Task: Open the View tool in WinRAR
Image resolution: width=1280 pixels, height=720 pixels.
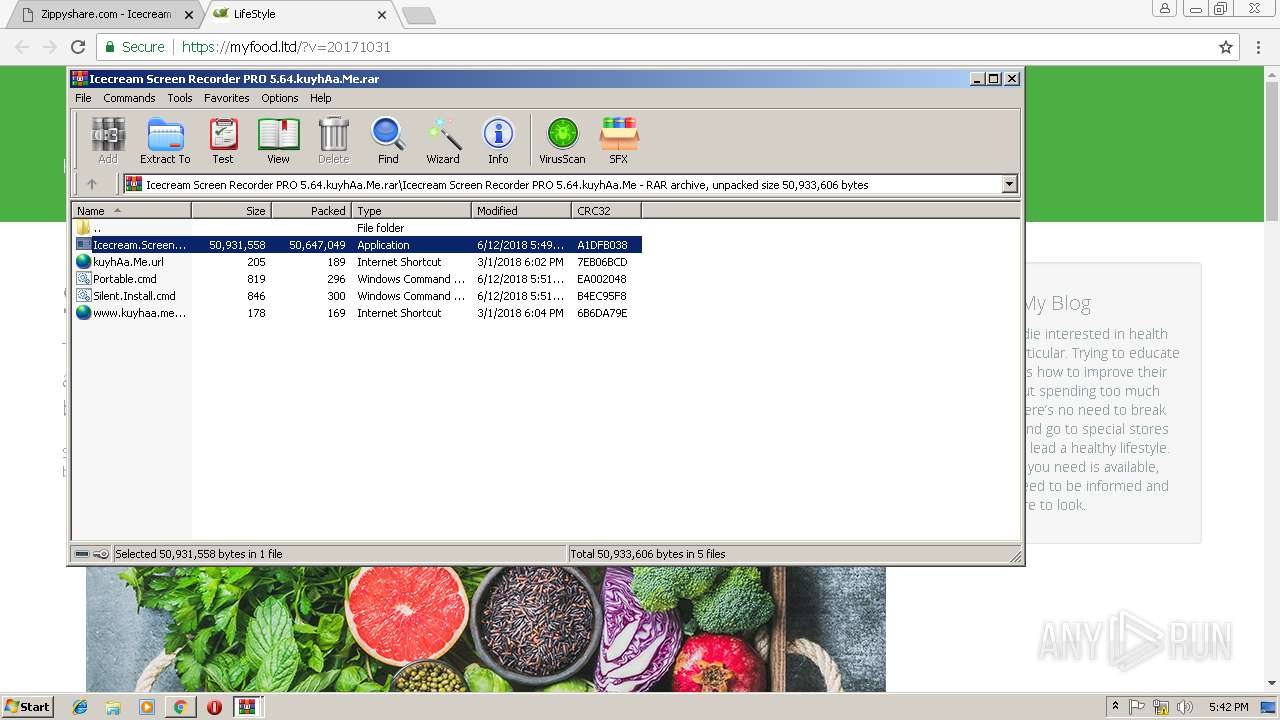Action: tap(278, 140)
